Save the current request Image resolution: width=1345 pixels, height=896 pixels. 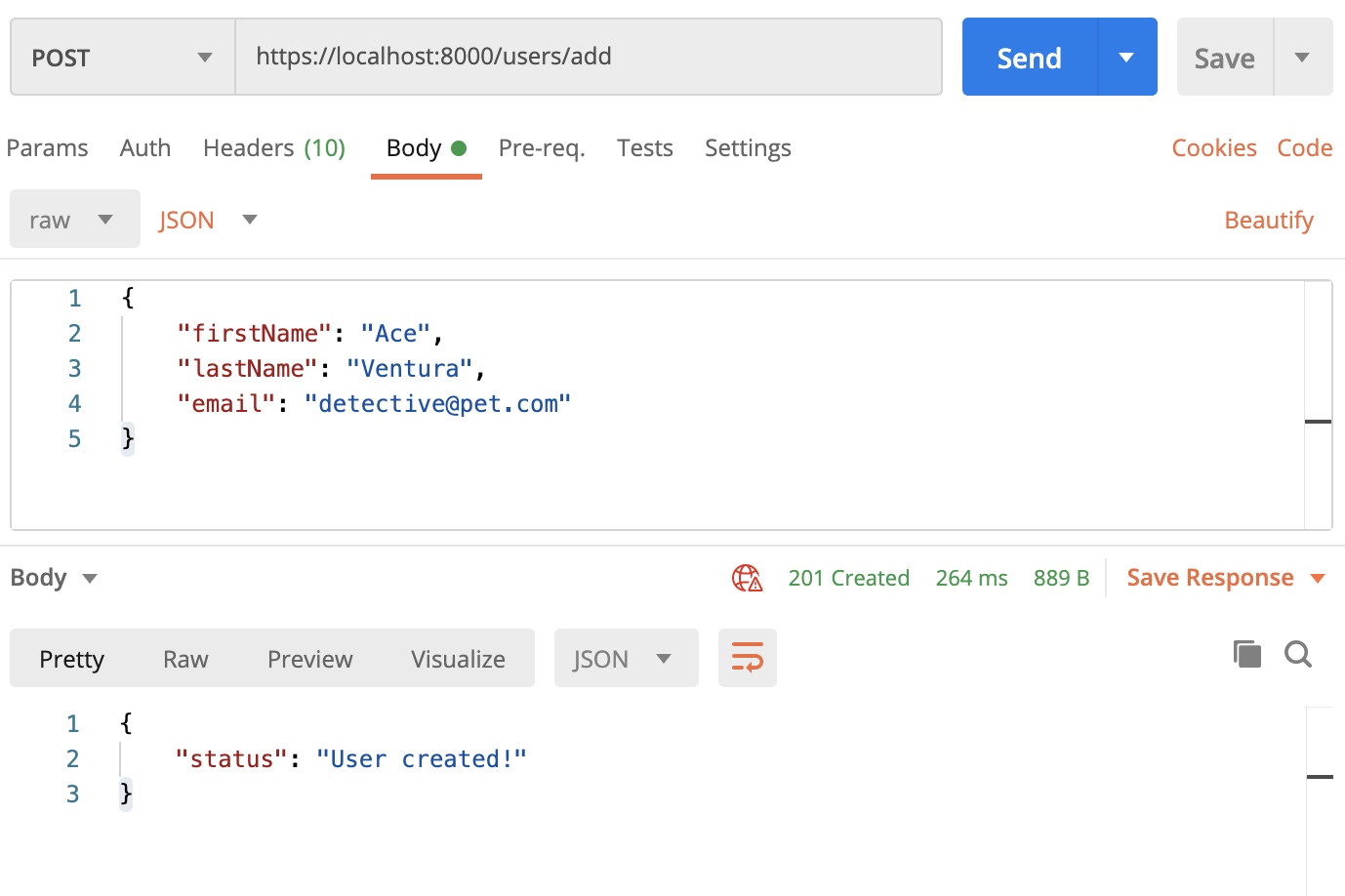click(1225, 57)
